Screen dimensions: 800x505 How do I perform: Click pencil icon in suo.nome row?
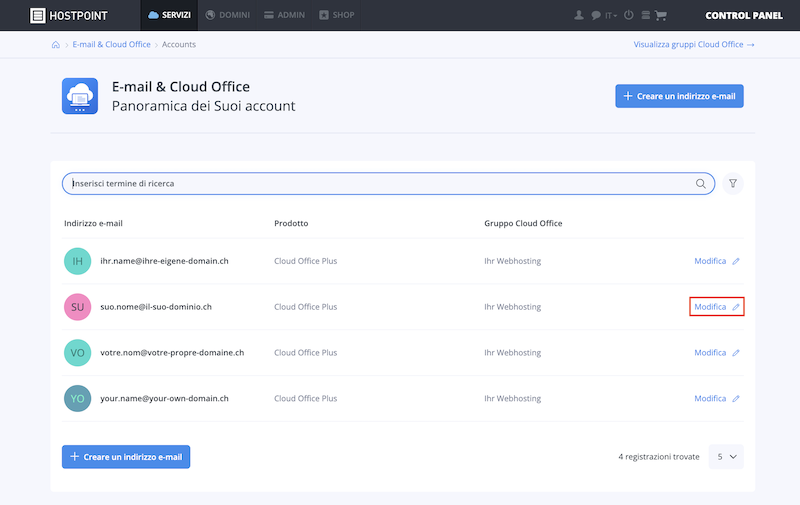pyautogui.click(x=736, y=307)
